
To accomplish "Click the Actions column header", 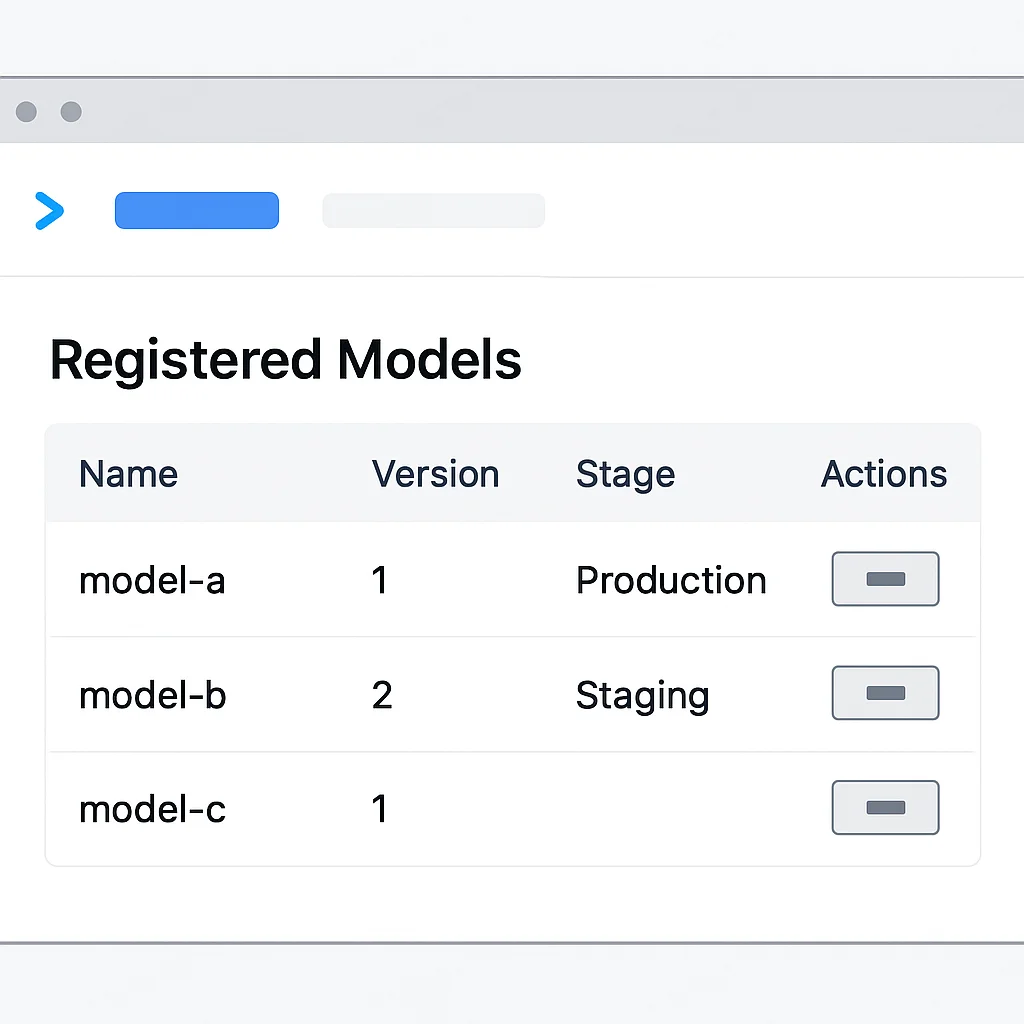I will click(x=884, y=473).
